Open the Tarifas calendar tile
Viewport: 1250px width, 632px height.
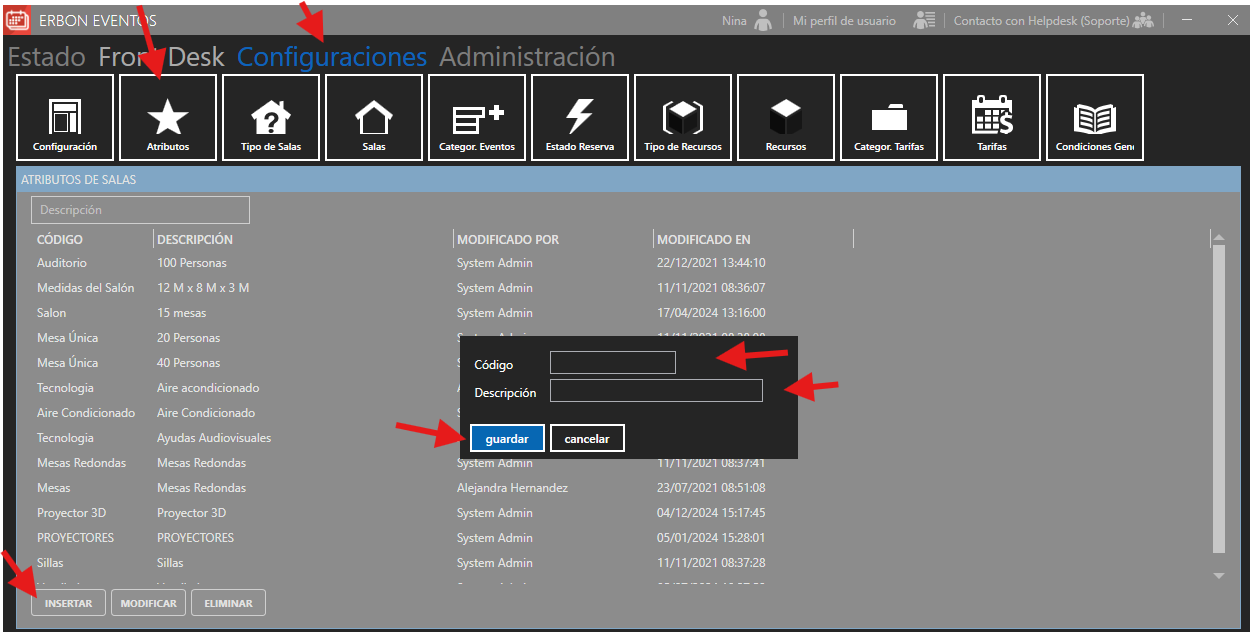tap(992, 118)
